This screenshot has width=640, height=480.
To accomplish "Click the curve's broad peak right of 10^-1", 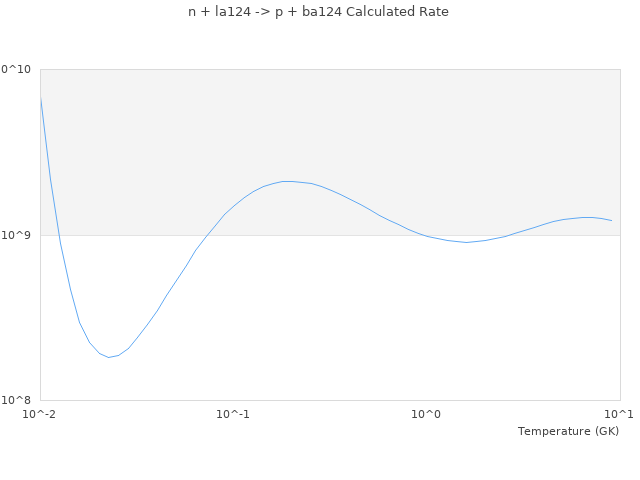I will 287,181.
